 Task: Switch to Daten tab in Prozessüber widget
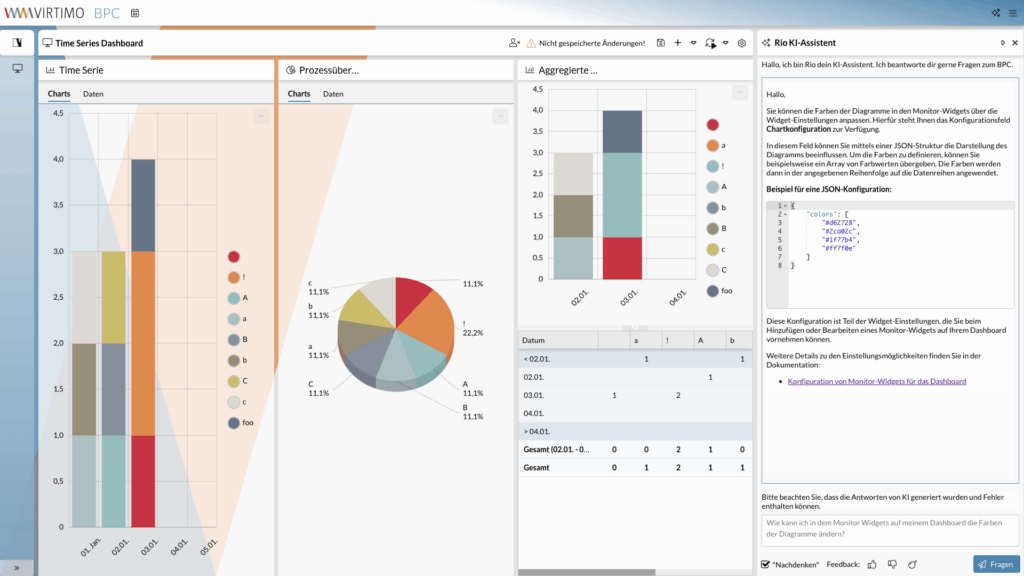333,94
